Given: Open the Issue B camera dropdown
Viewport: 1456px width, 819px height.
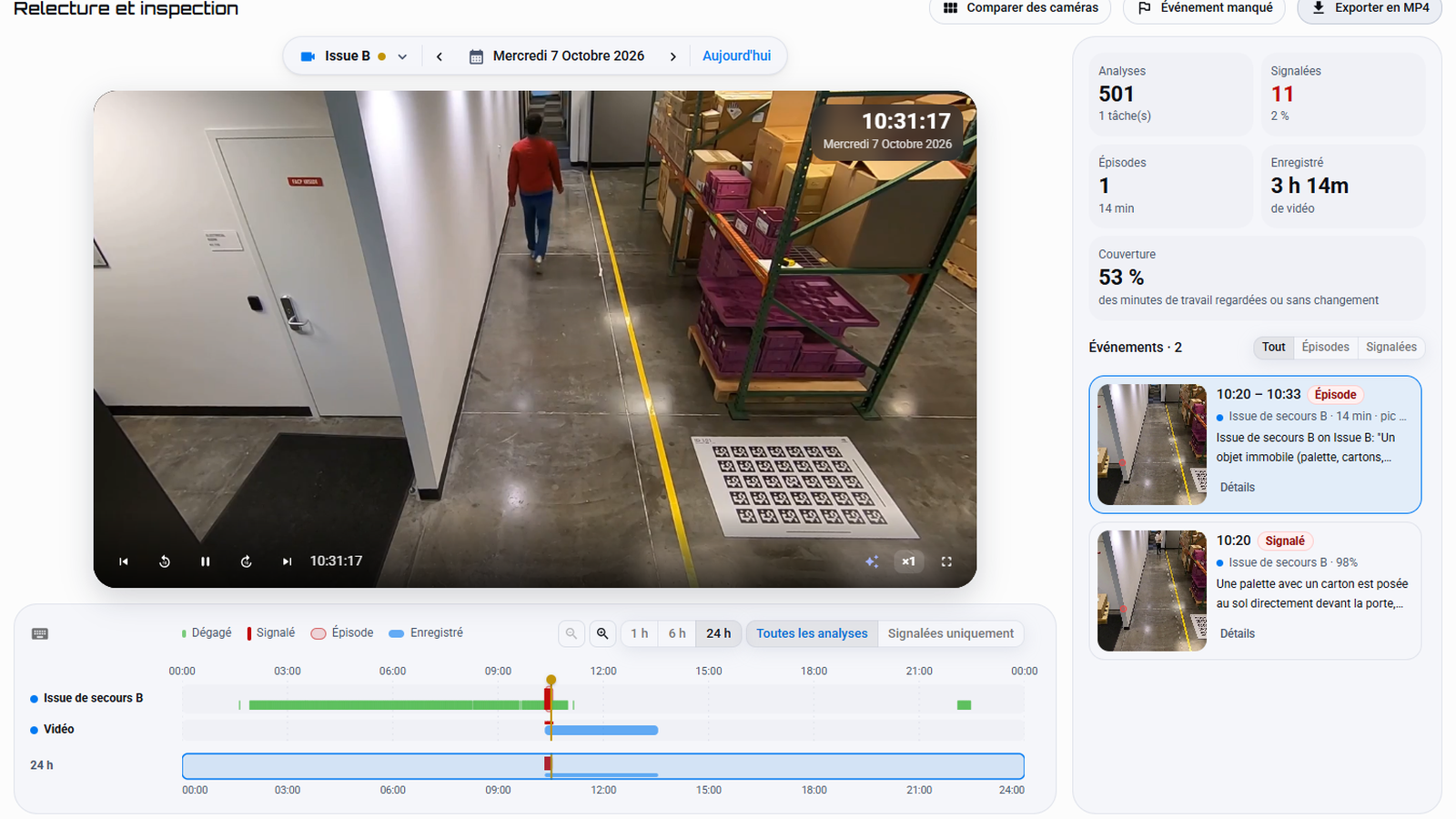Looking at the screenshot, I should coord(354,56).
